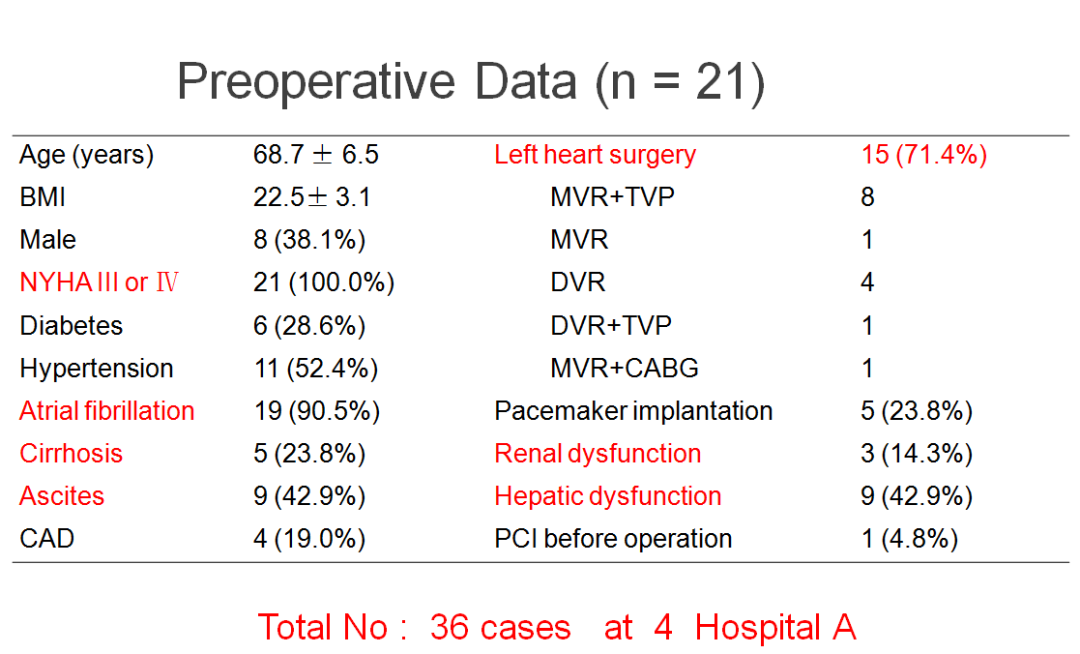
Task: Select the red Atrial fibrillation label
Action: point(107,411)
